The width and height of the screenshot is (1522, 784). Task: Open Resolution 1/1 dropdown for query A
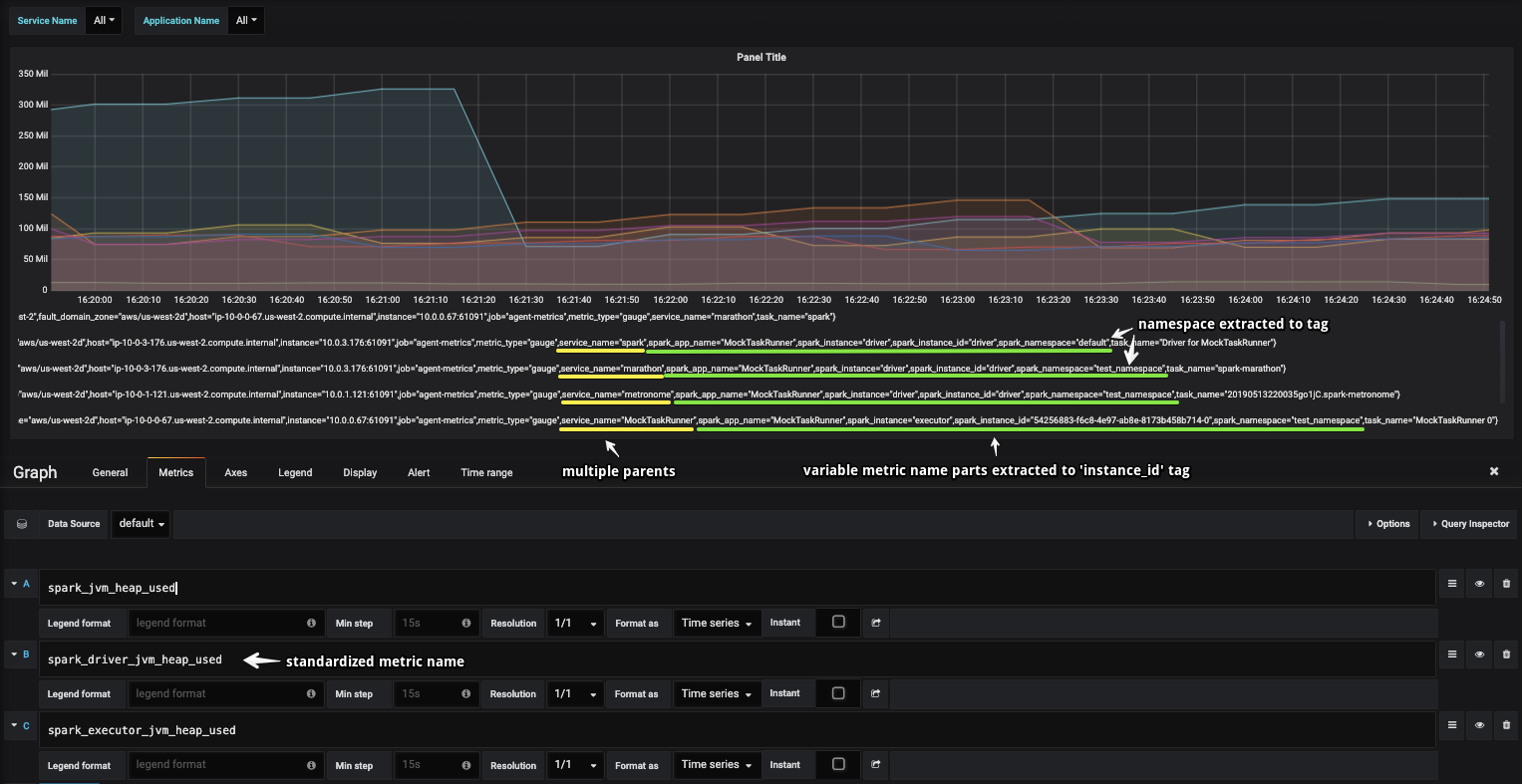pyautogui.click(x=576, y=623)
